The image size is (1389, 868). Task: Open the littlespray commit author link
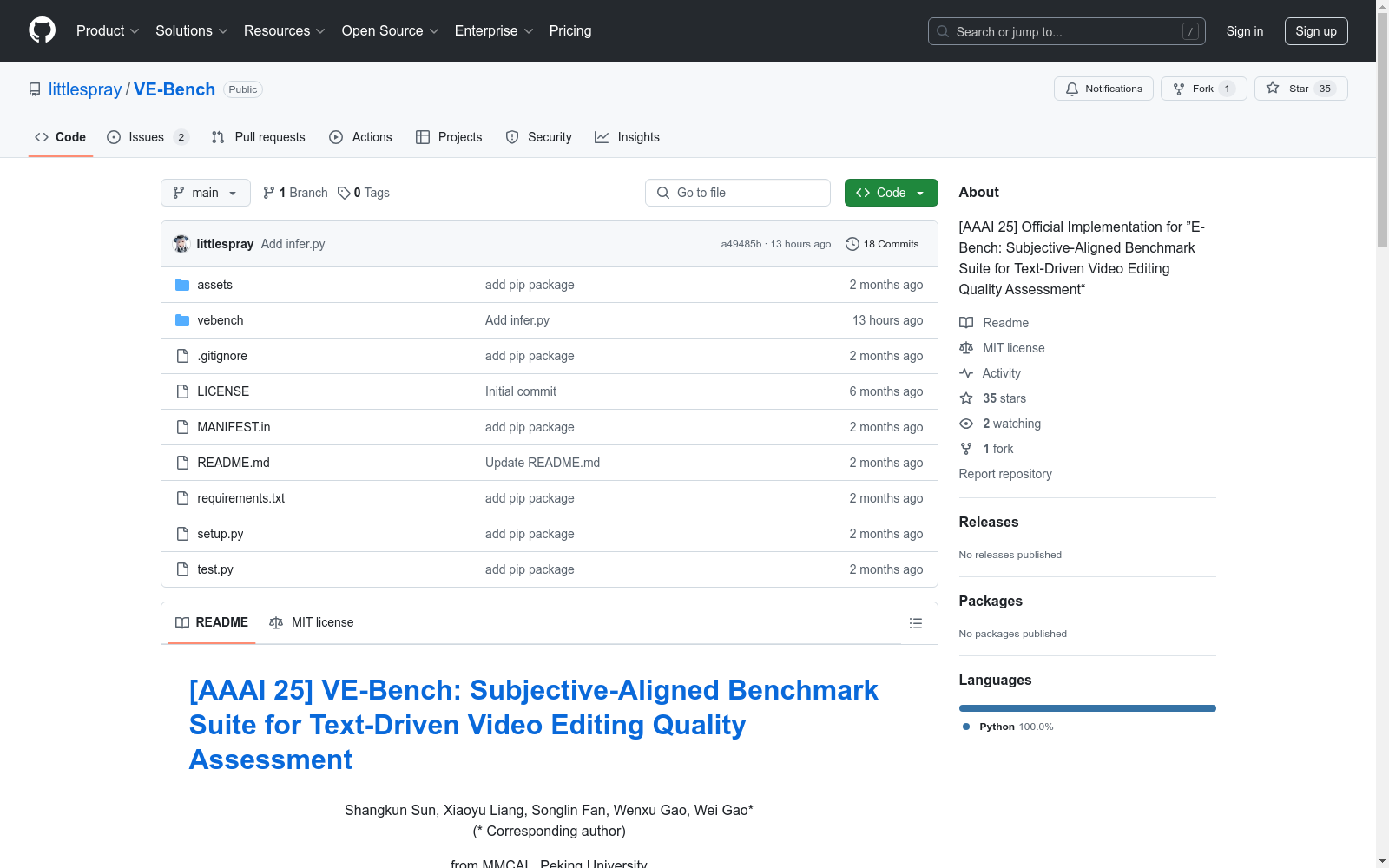[x=225, y=244]
